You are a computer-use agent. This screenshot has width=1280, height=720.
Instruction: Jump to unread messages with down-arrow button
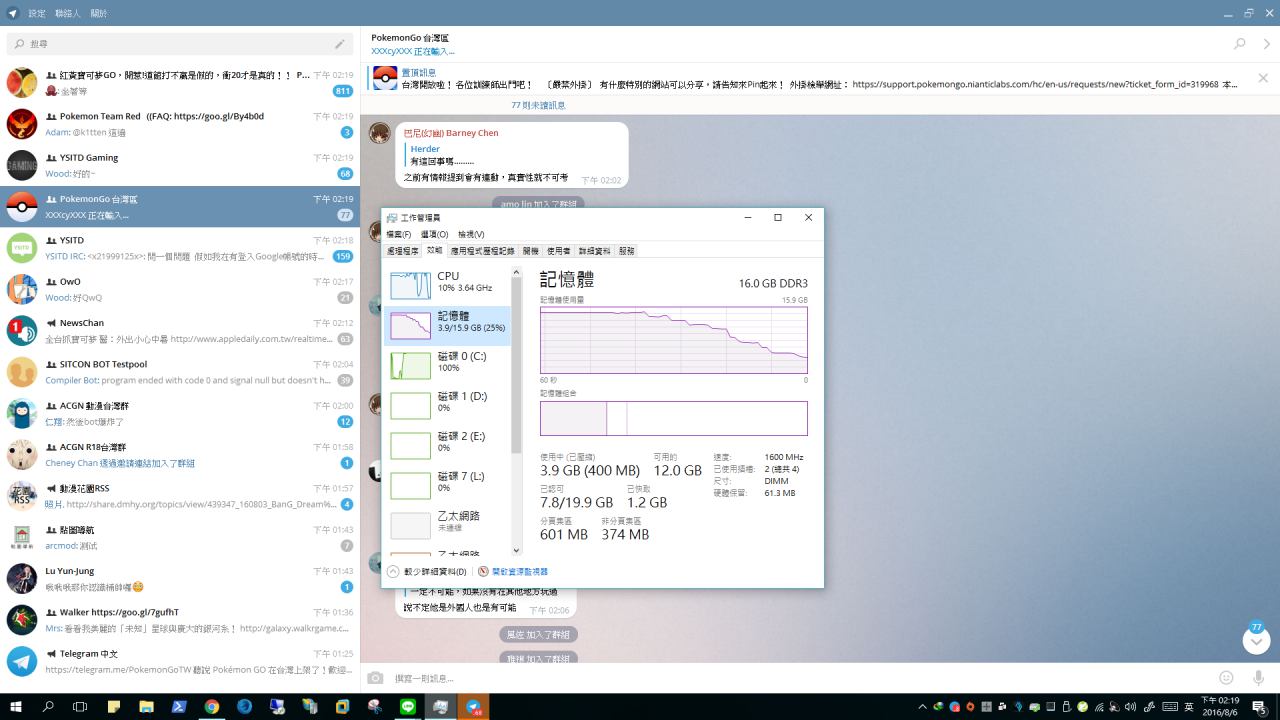1256,641
